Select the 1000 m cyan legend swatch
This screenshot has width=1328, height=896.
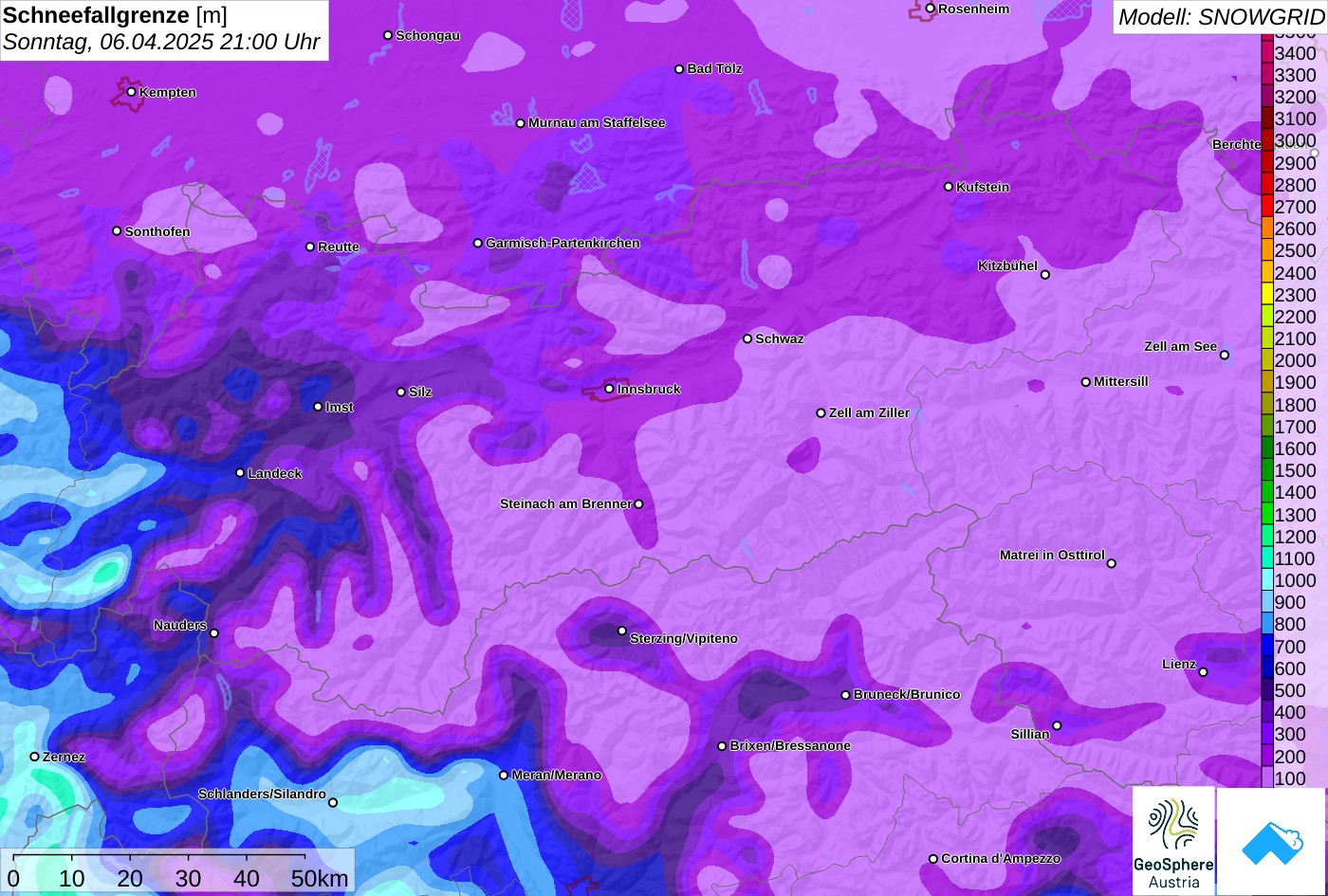click(1267, 580)
